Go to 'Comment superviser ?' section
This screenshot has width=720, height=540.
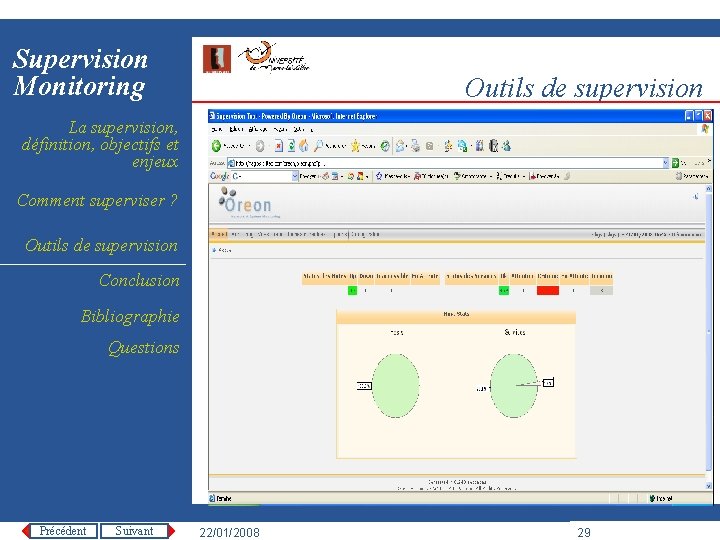coord(97,200)
